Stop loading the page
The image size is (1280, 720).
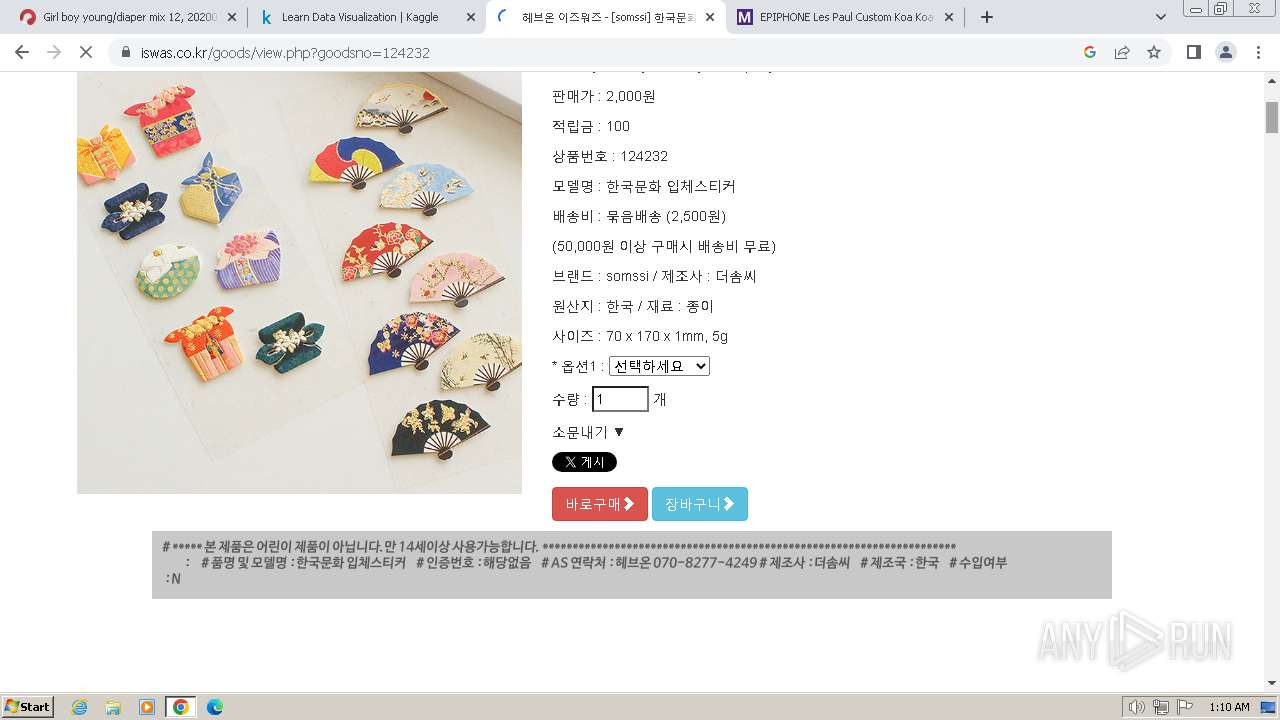point(86,52)
